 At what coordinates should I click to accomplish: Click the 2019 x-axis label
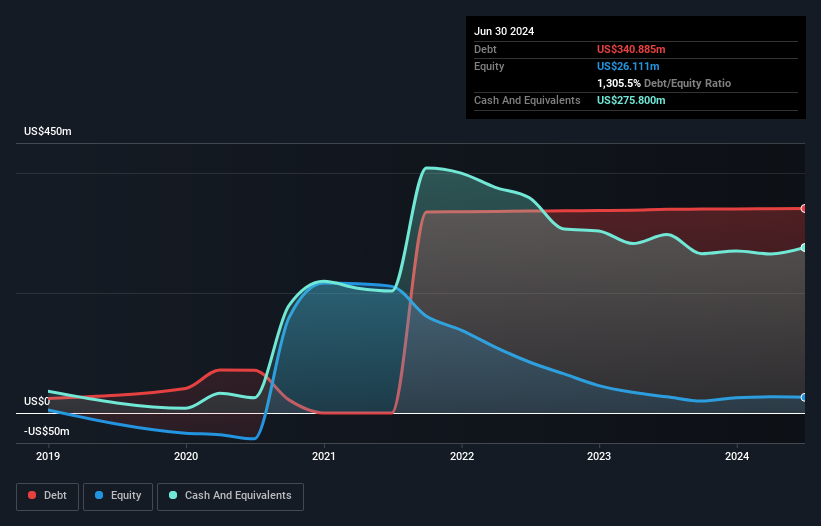point(48,456)
